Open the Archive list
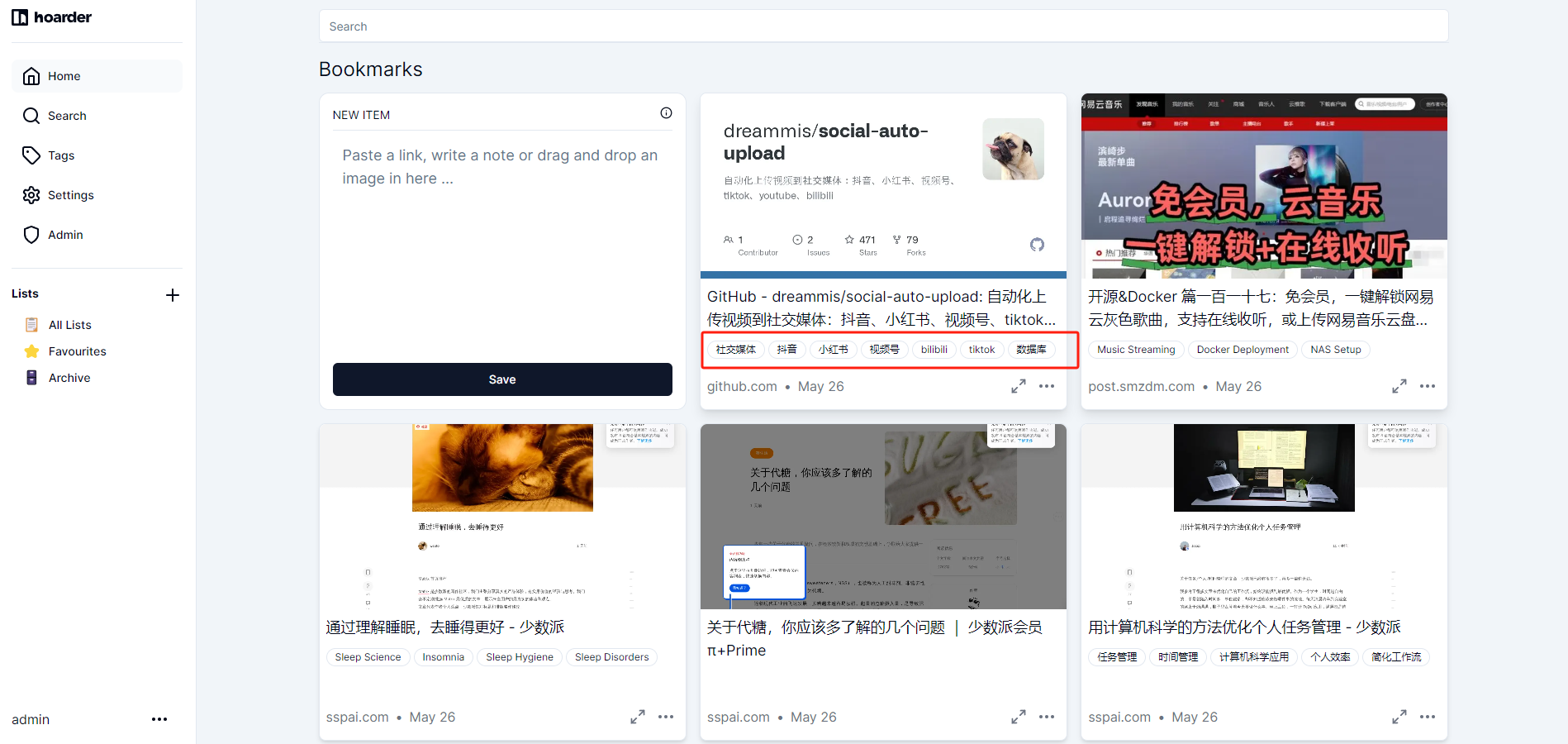This screenshot has height=744, width=1568. click(x=69, y=378)
